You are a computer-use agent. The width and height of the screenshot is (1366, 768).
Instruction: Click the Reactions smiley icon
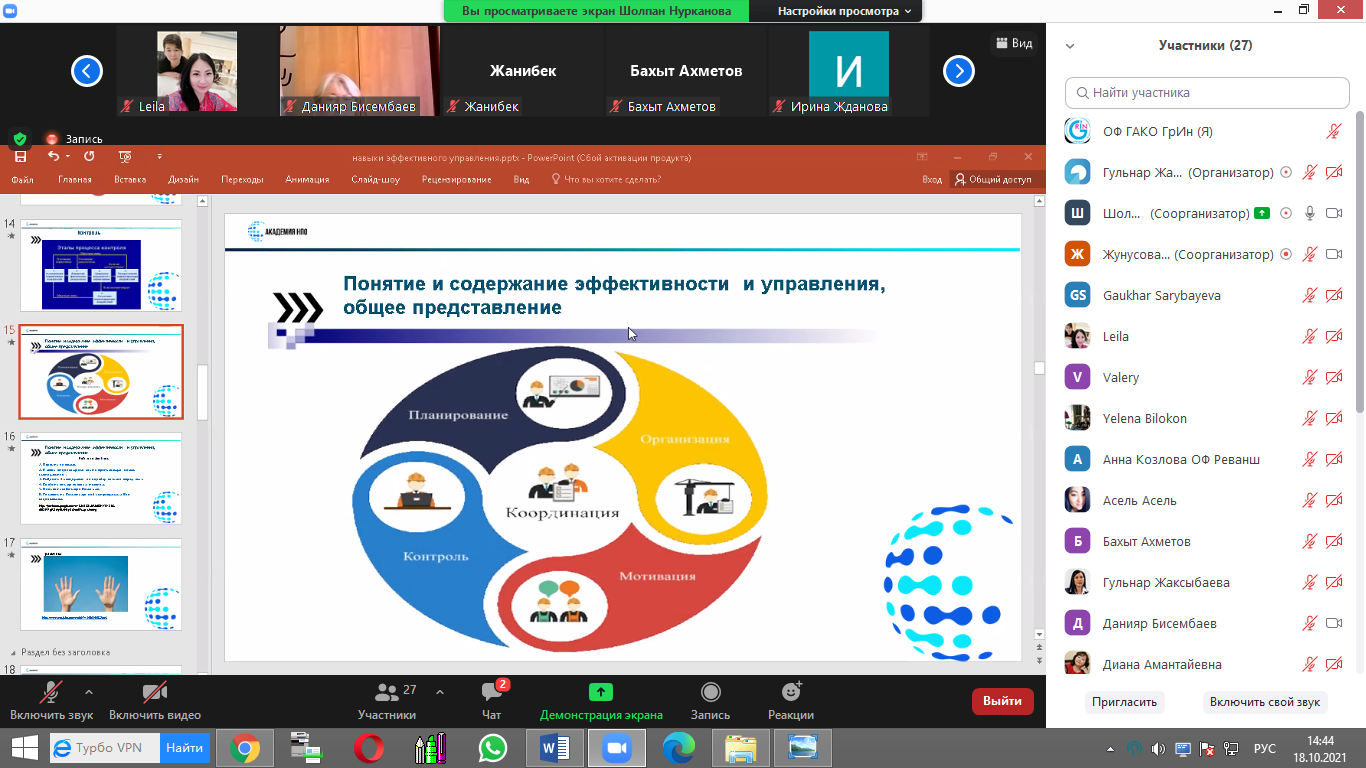pos(791,692)
